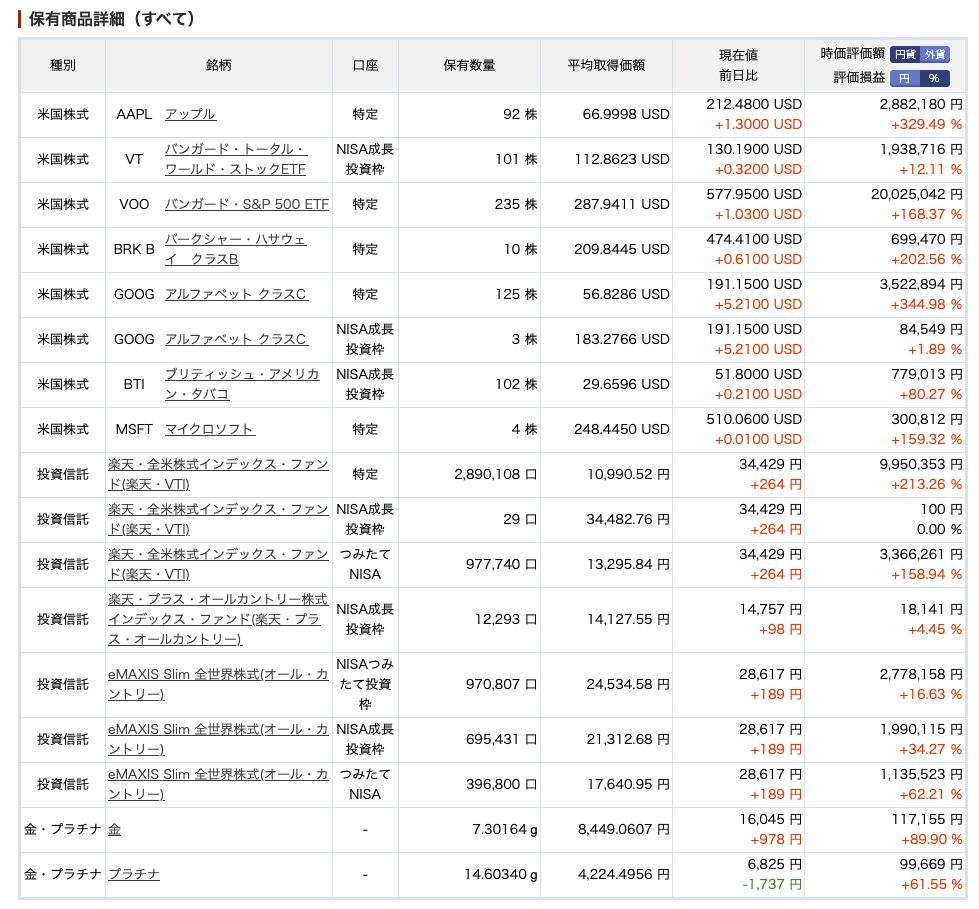Click the 24,534.58 円 average cost

[627, 684]
